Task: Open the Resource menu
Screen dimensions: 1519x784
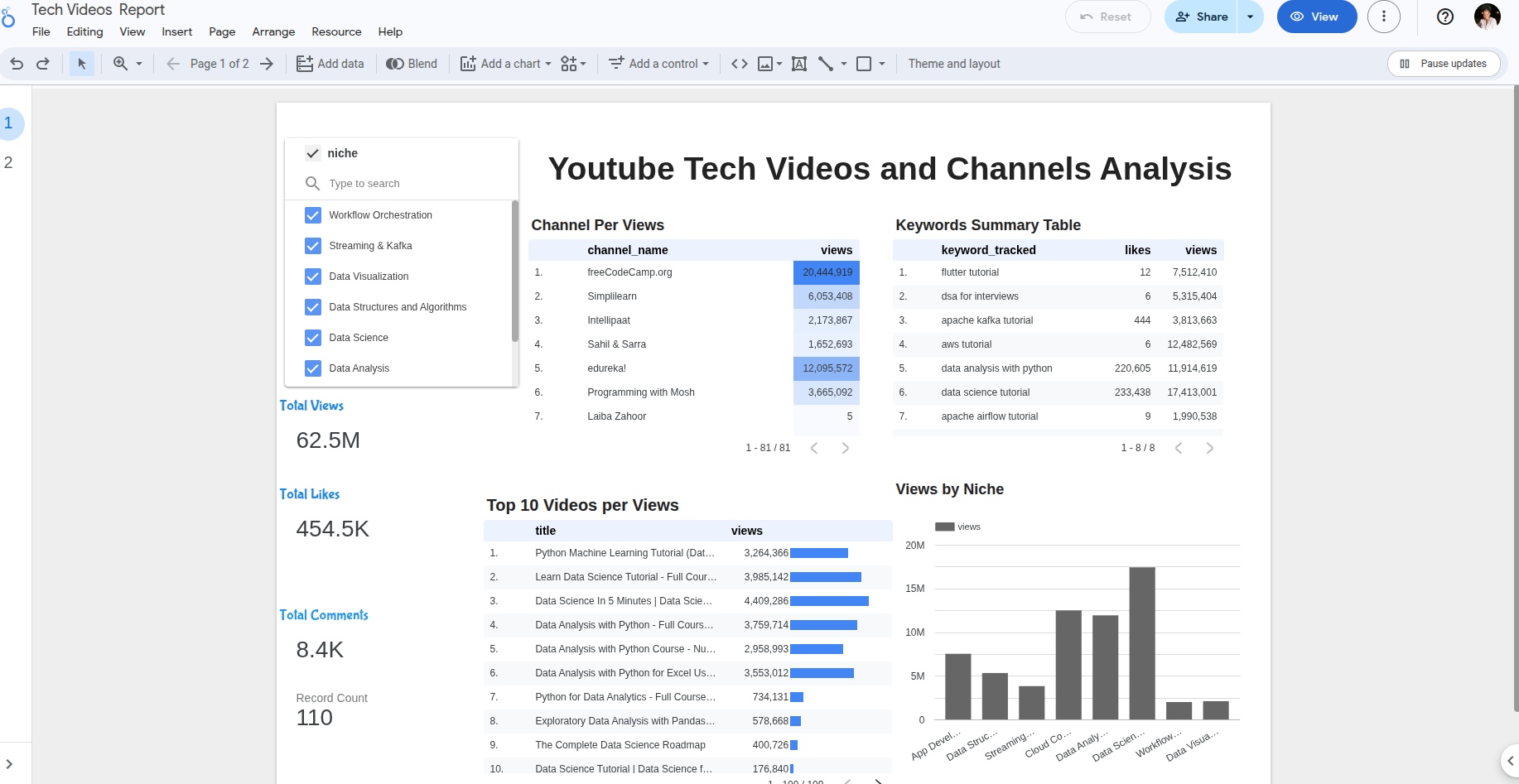Action: pos(336,31)
